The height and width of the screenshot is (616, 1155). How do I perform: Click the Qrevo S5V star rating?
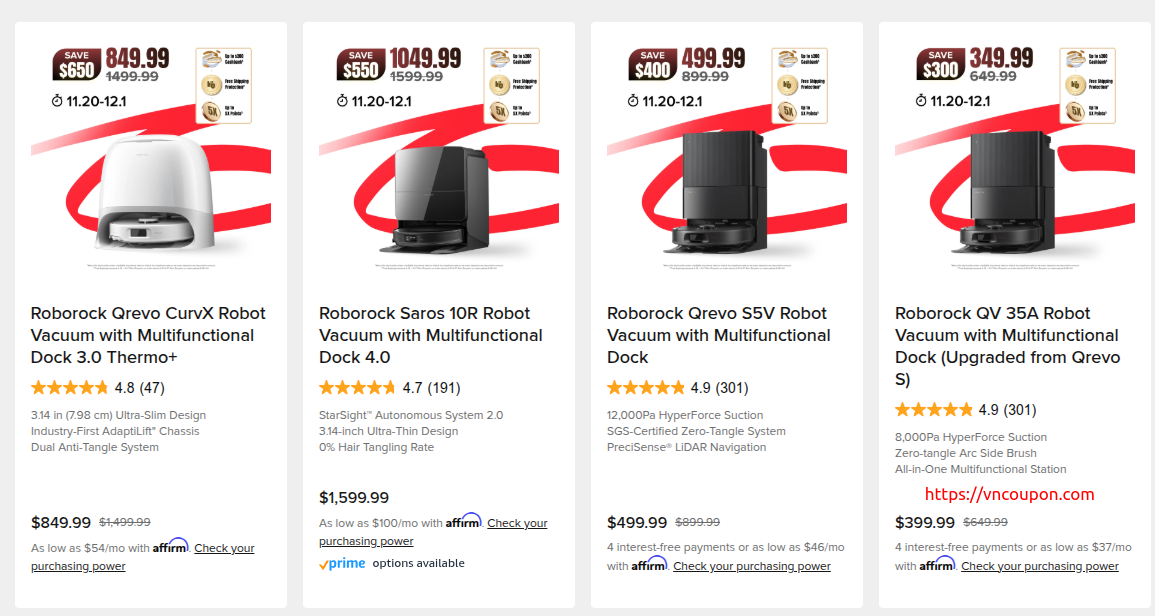[x=646, y=388]
